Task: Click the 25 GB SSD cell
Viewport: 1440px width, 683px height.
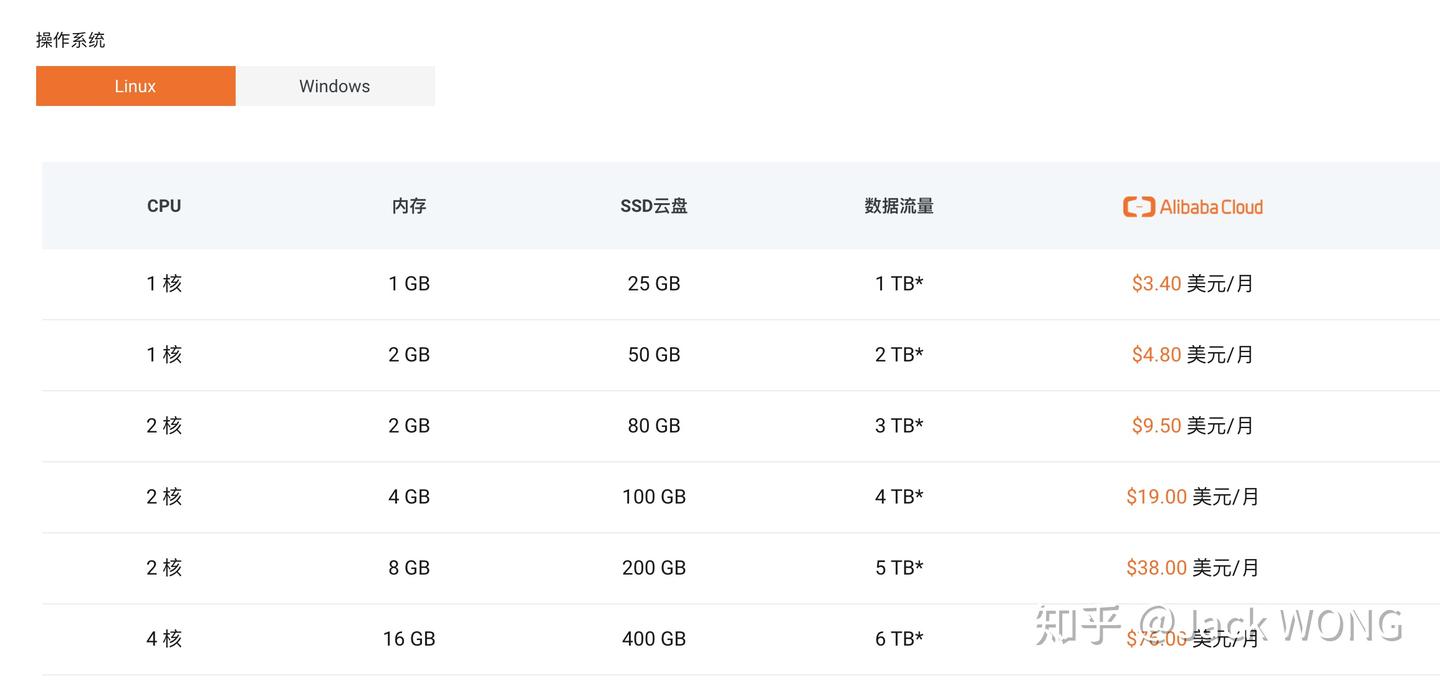Action: pyautogui.click(x=654, y=284)
